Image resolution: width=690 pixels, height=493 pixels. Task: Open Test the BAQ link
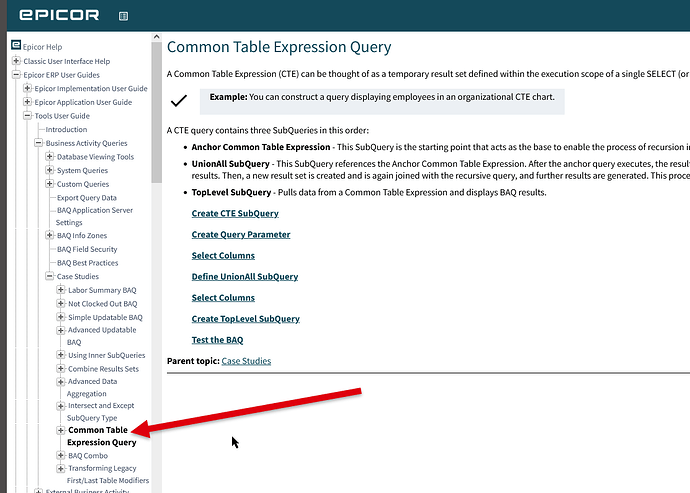pos(217,340)
